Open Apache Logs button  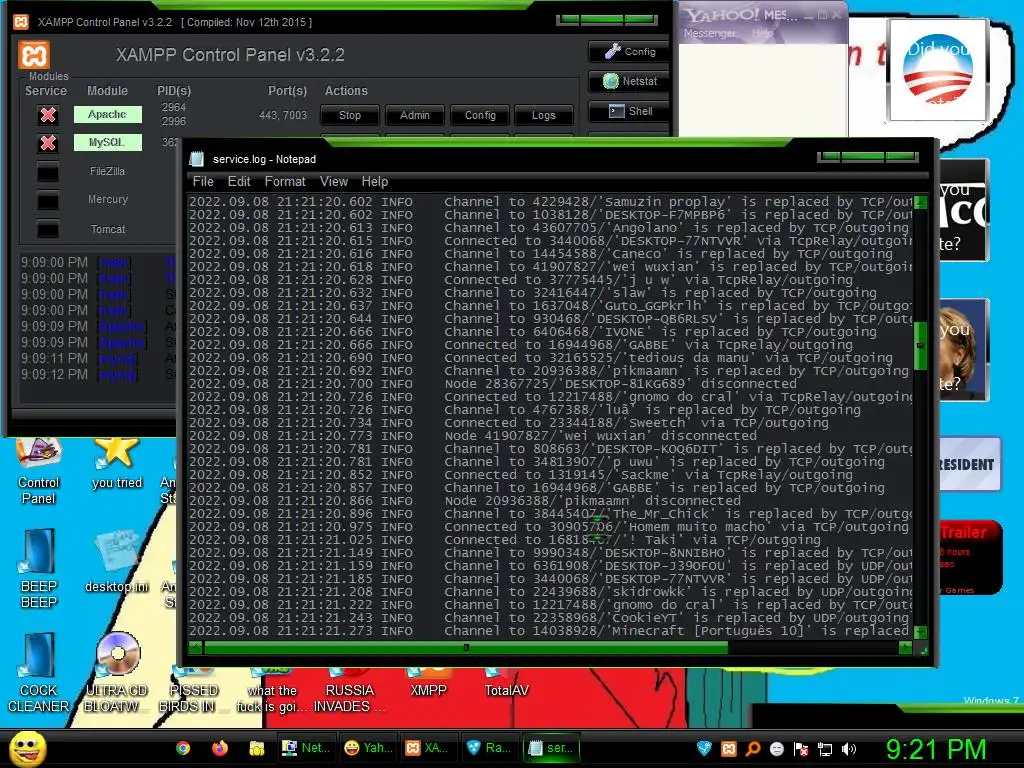click(543, 115)
